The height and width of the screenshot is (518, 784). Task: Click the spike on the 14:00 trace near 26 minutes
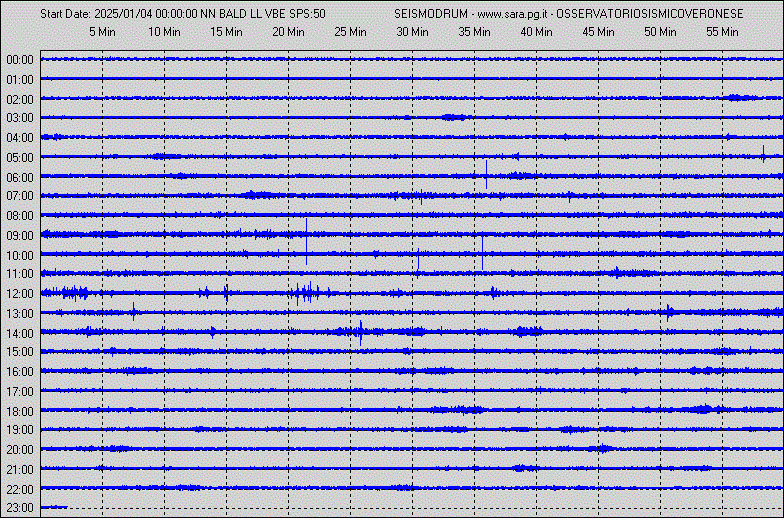coord(360,333)
